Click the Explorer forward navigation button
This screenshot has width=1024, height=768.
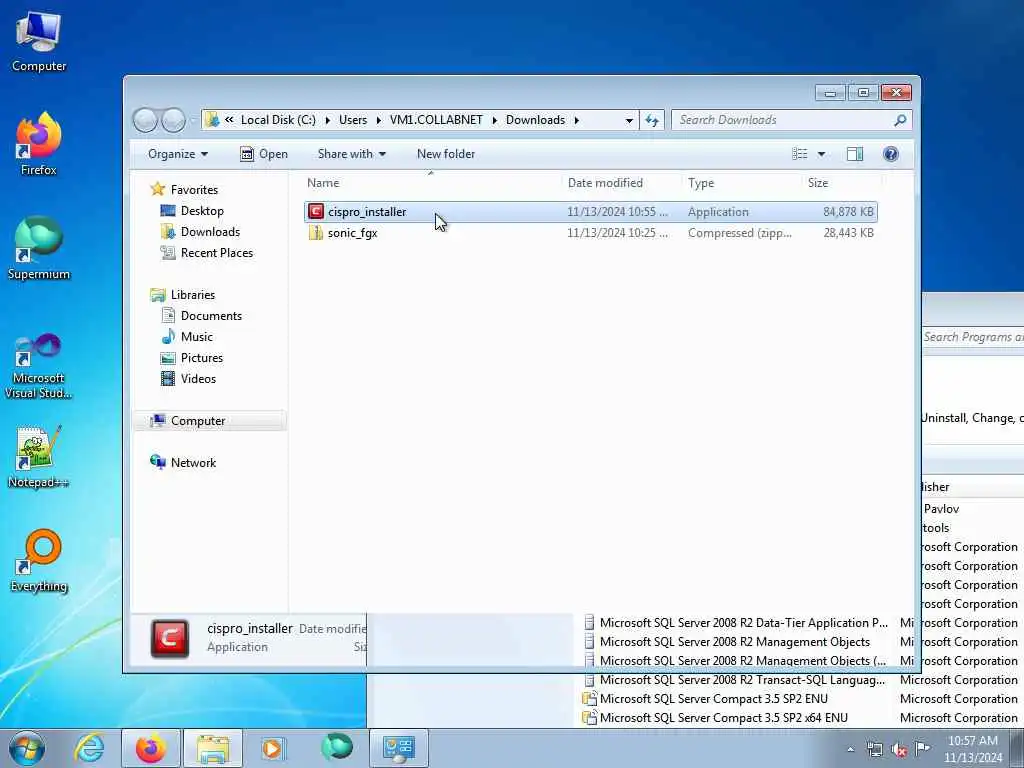(173, 120)
